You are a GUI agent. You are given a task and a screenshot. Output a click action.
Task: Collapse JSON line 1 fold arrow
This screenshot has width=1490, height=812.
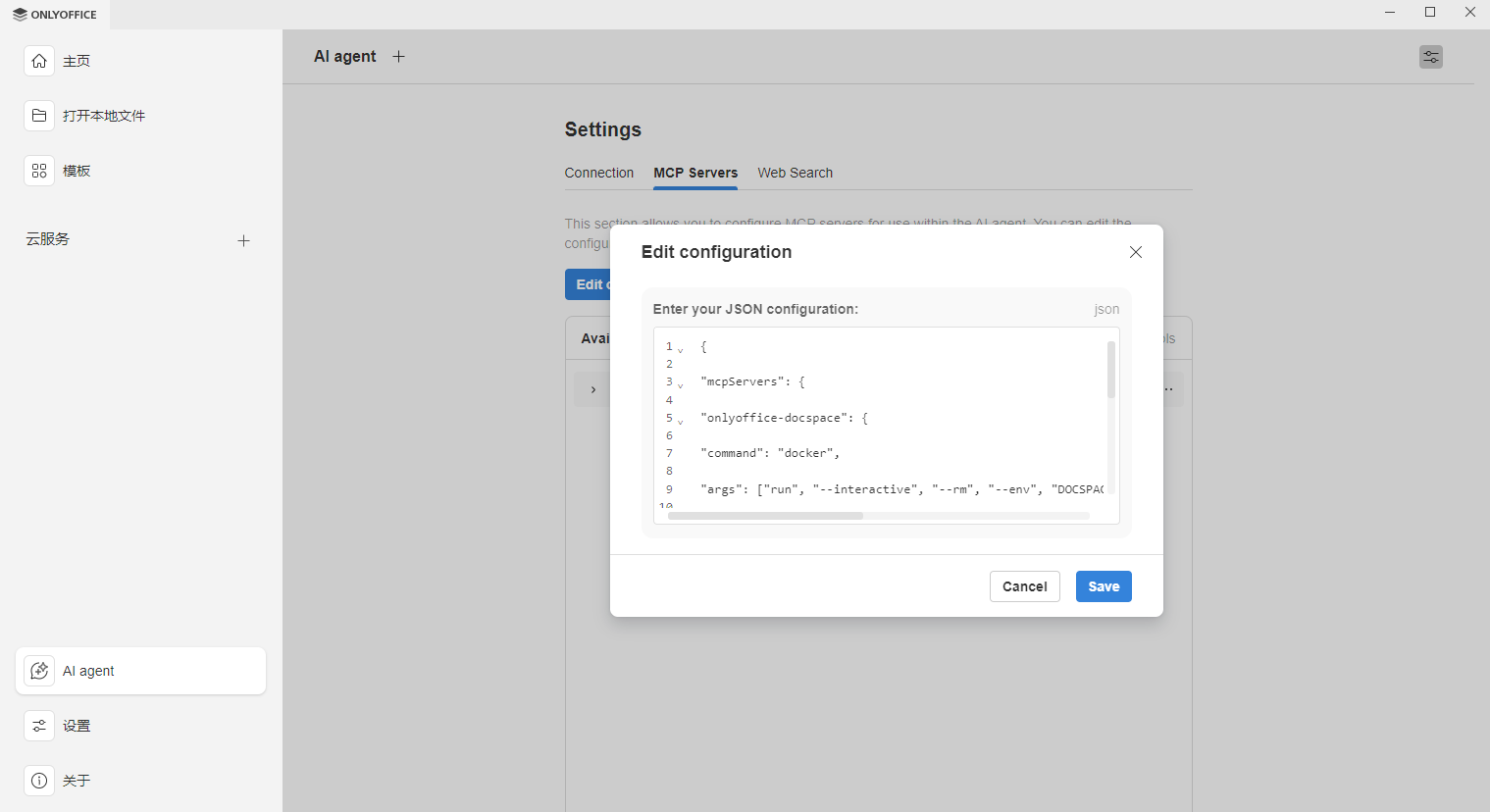(x=681, y=350)
